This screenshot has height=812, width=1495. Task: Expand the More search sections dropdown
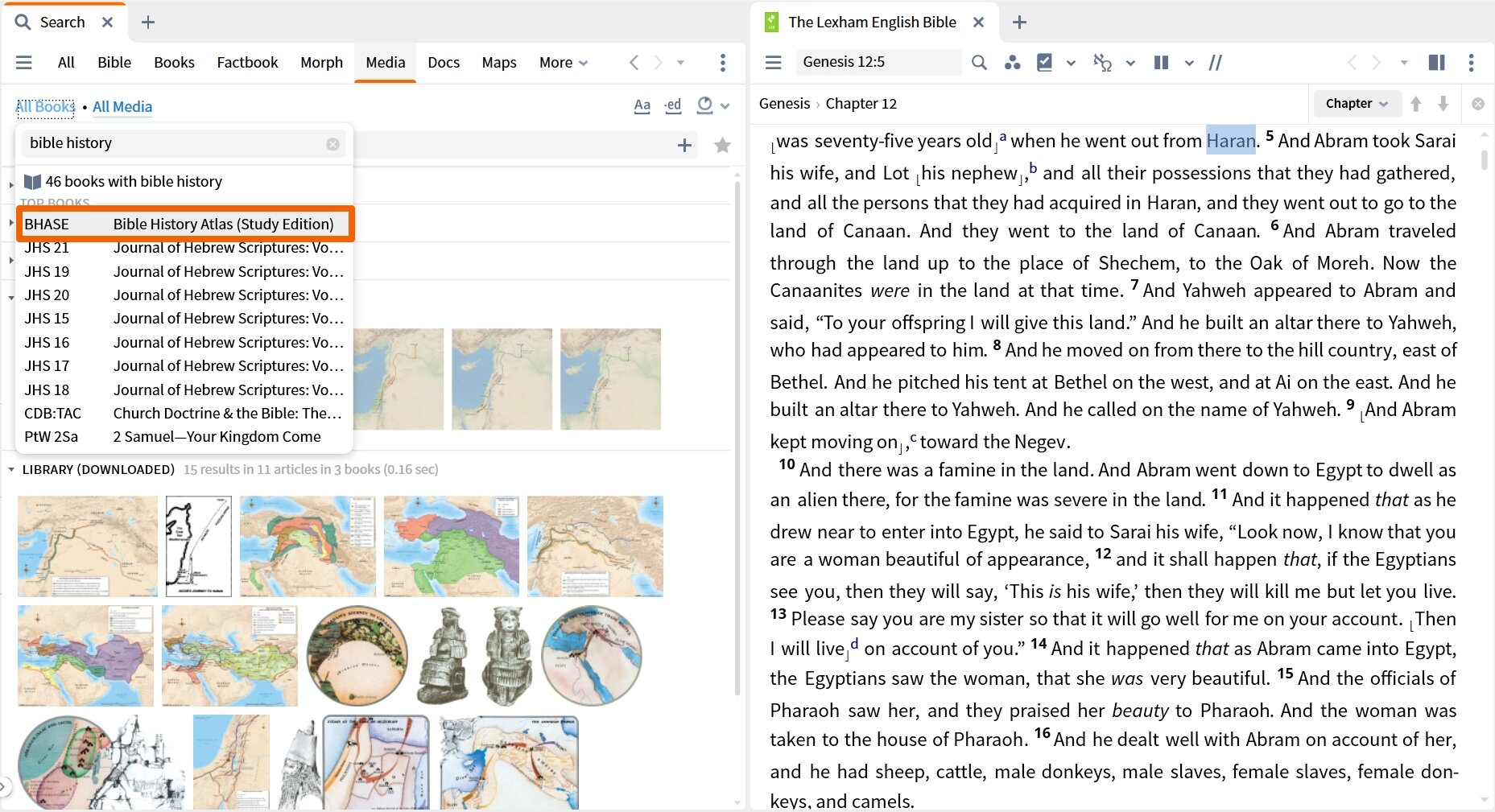(563, 62)
